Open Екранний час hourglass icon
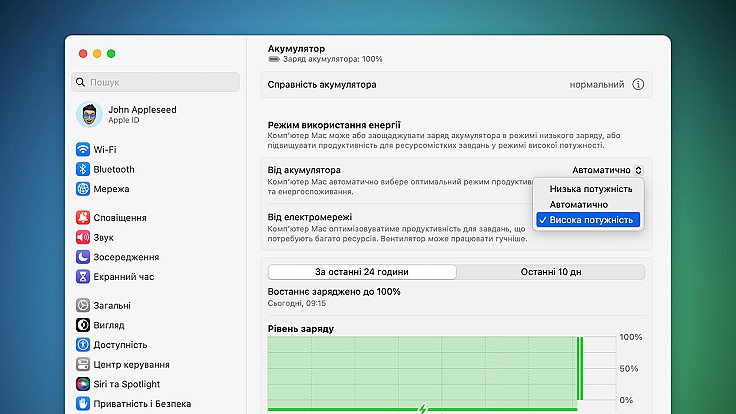Viewport: 736px width, 414px height. tap(83, 276)
